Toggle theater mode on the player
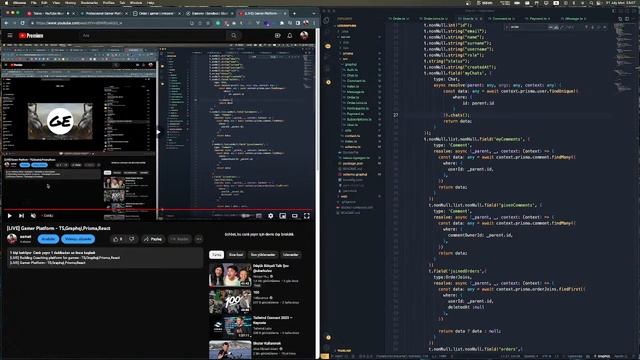The image size is (640, 360). [x=295, y=216]
